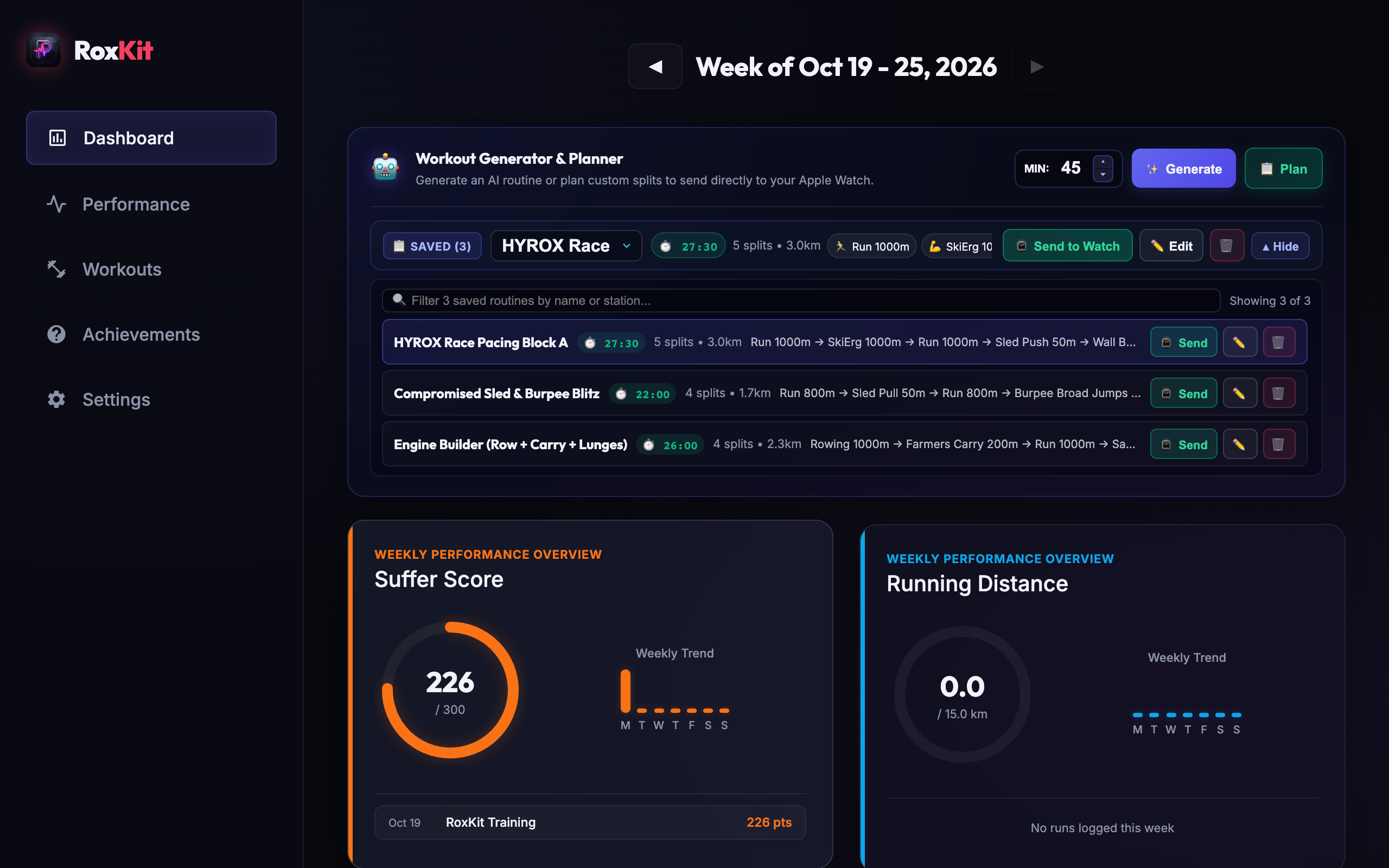Viewport: 1389px width, 868px height.
Task: Toggle the SAVED (3) routines badge
Action: tap(432, 246)
